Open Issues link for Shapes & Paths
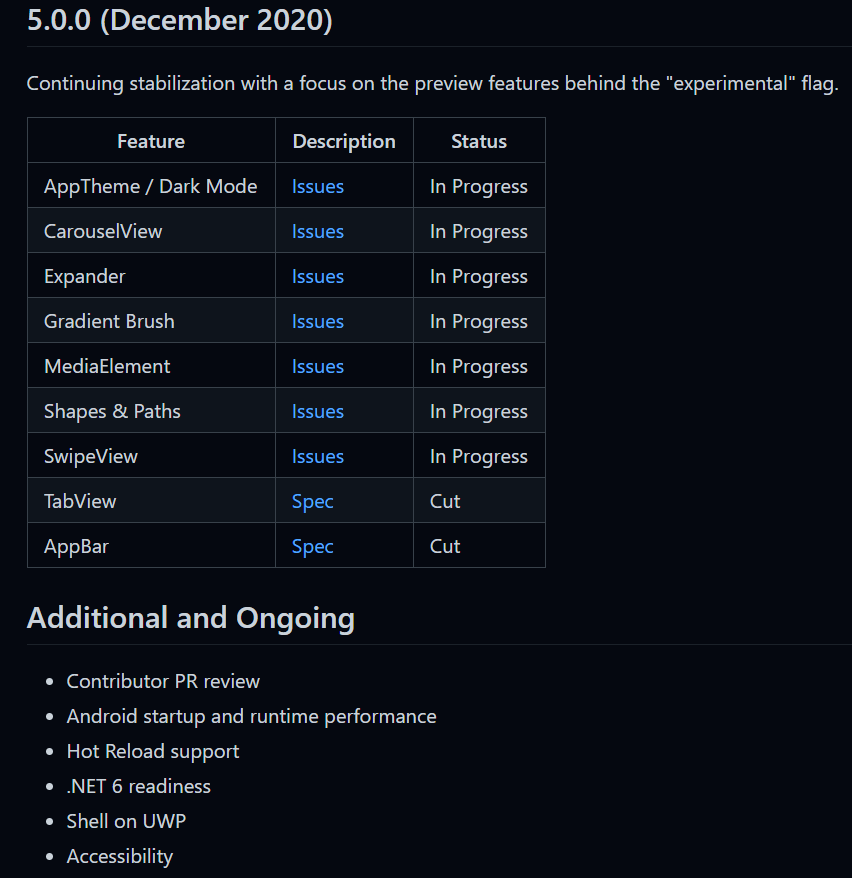Image resolution: width=852 pixels, height=878 pixels. [x=317, y=411]
